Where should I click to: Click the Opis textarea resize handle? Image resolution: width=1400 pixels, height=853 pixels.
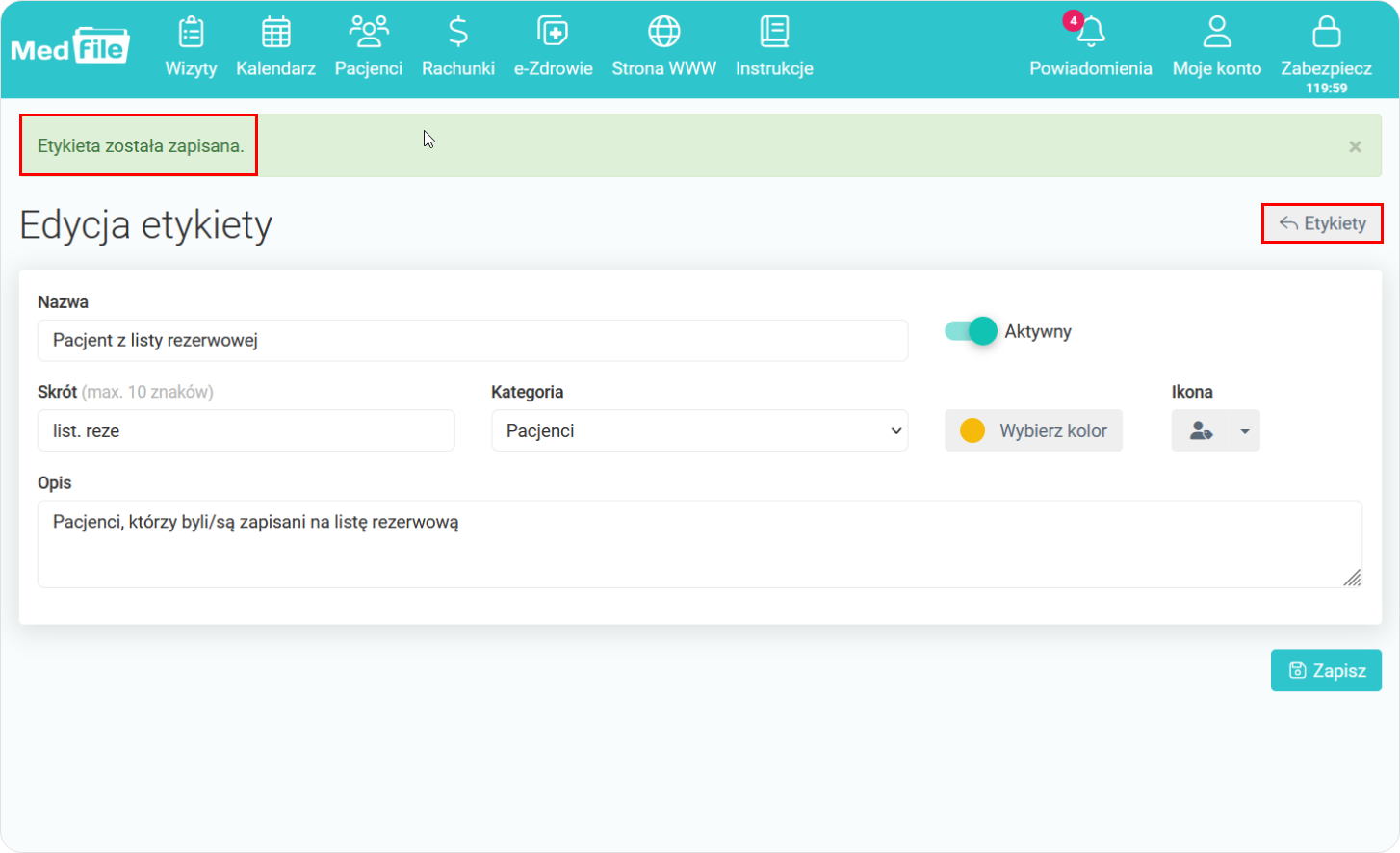(1353, 578)
